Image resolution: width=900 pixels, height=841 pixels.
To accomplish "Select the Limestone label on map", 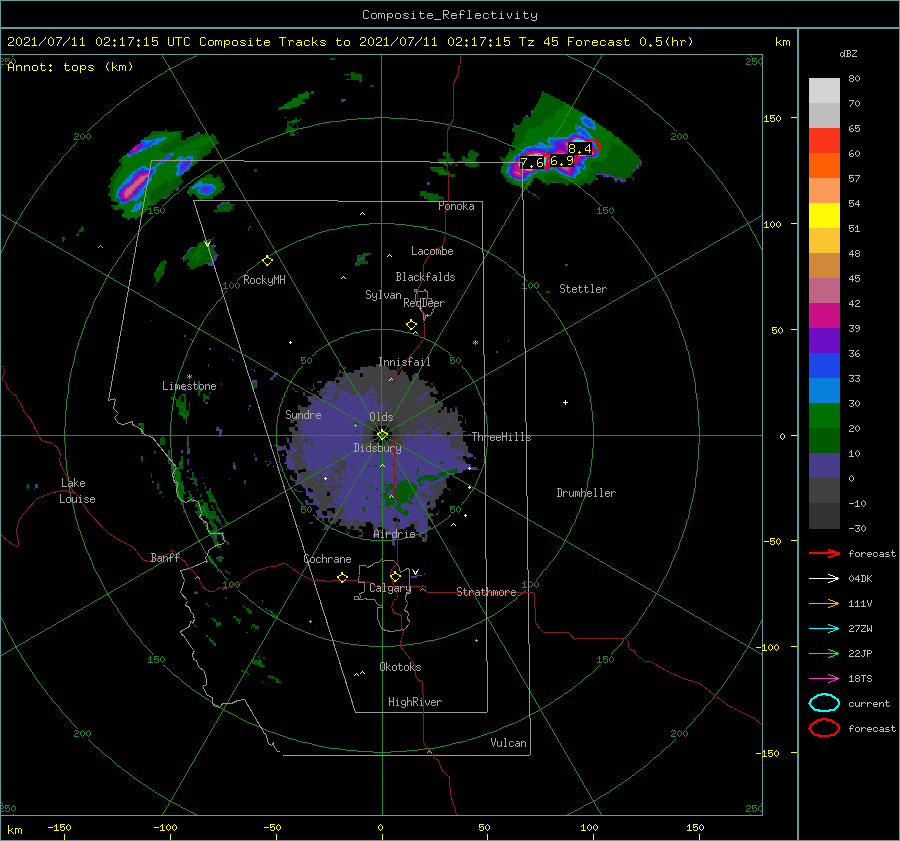I will [189, 386].
